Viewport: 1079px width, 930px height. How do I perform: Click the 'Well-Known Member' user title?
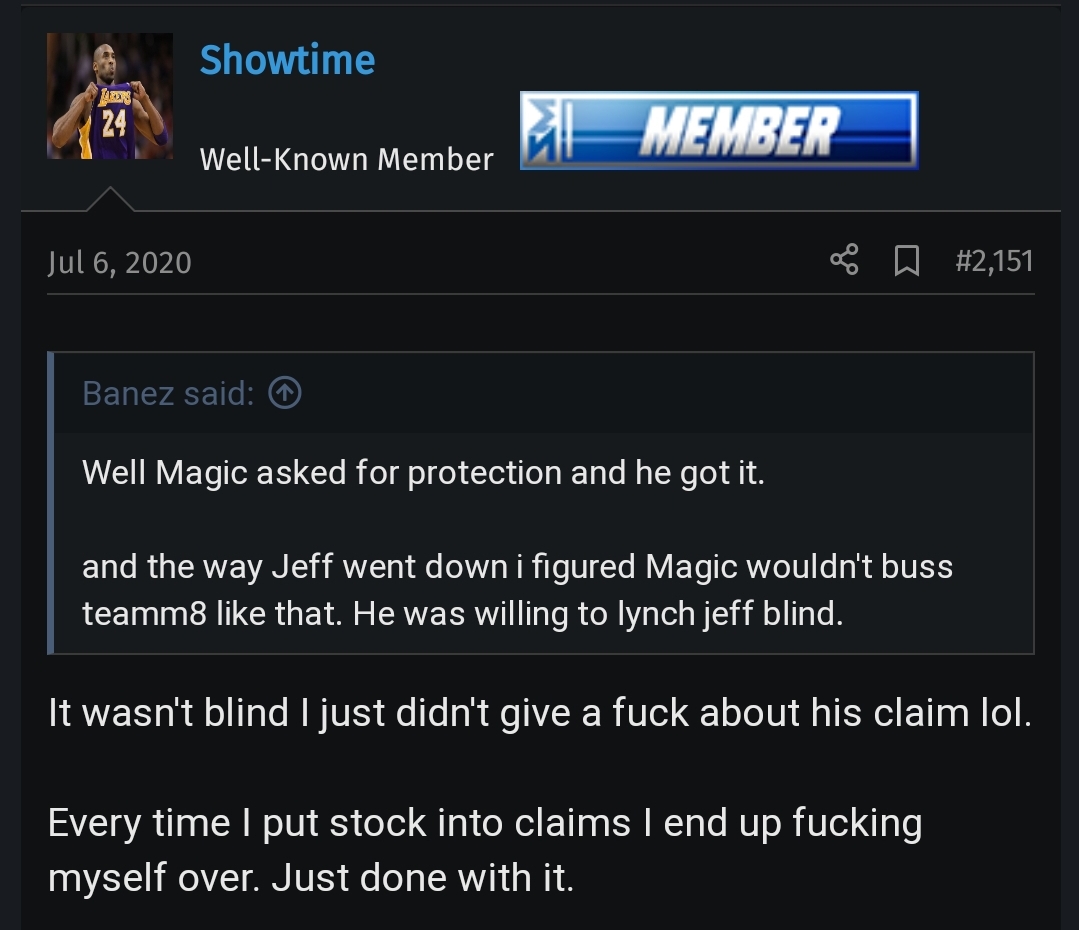click(346, 159)
